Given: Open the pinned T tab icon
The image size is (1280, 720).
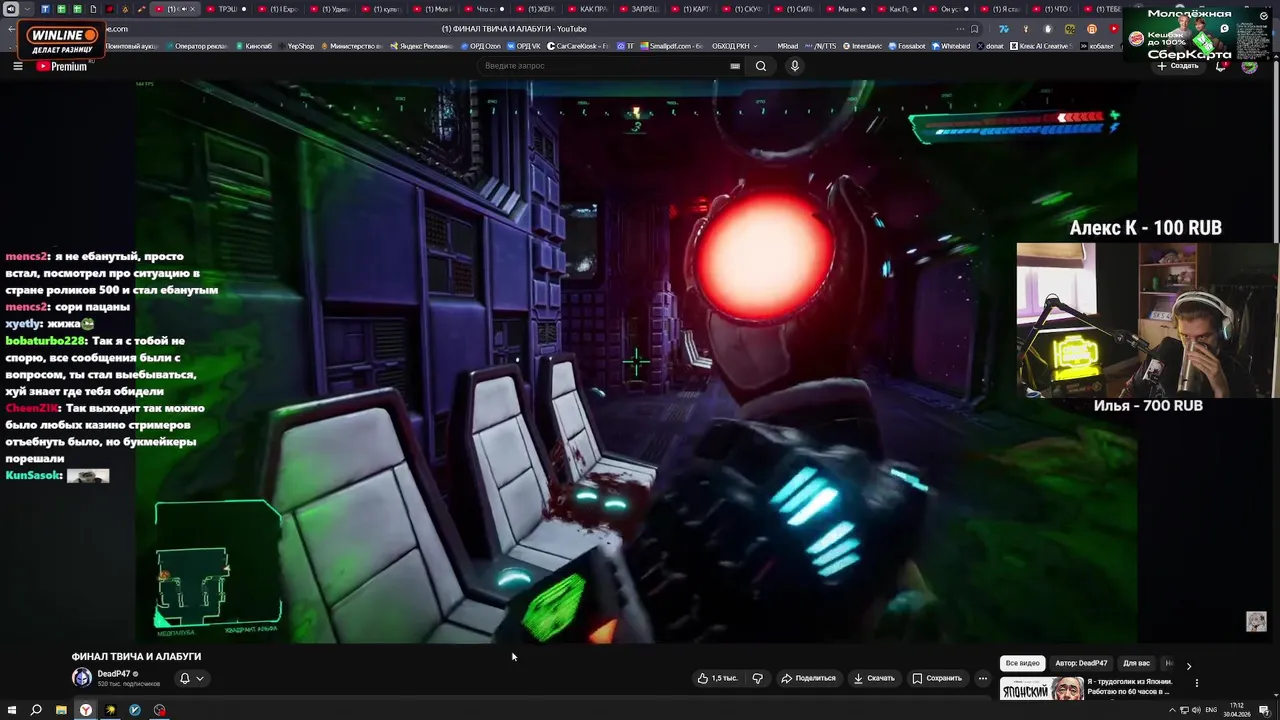Looking at the screenshot, I should (x=45, y=9).
